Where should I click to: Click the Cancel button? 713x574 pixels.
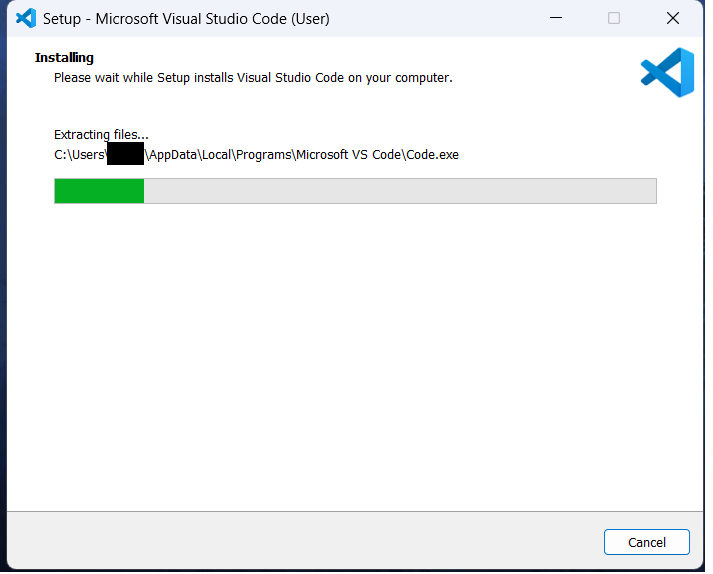coord(646,542)
